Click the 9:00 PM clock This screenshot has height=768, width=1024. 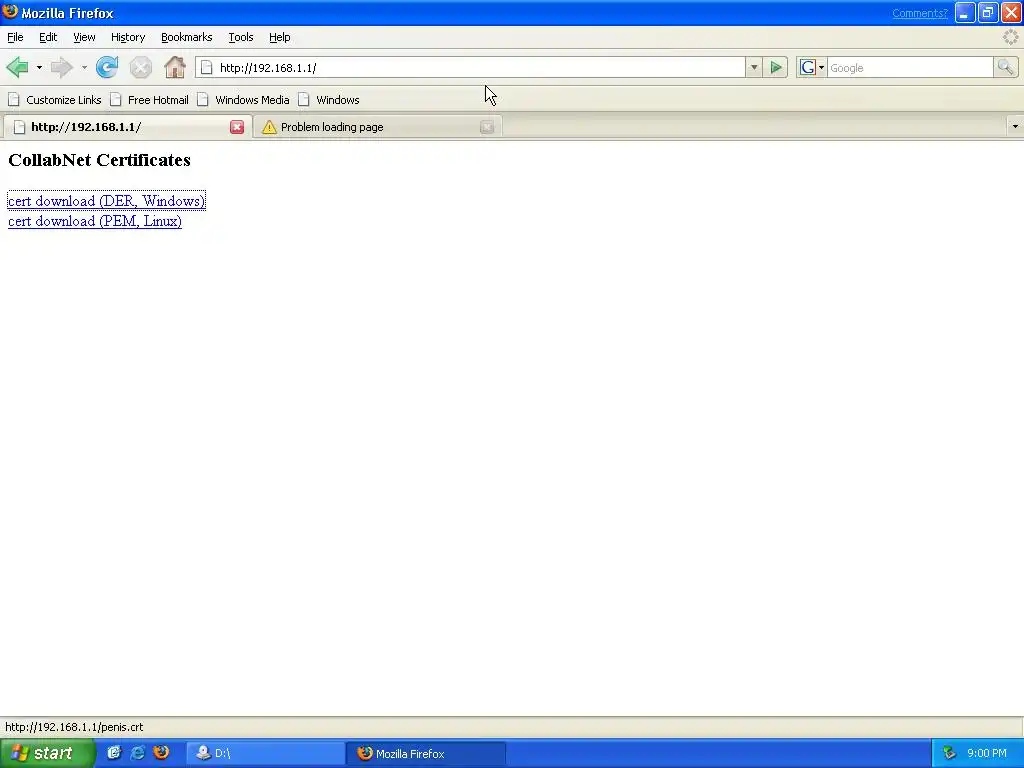[x=987, y=753]
